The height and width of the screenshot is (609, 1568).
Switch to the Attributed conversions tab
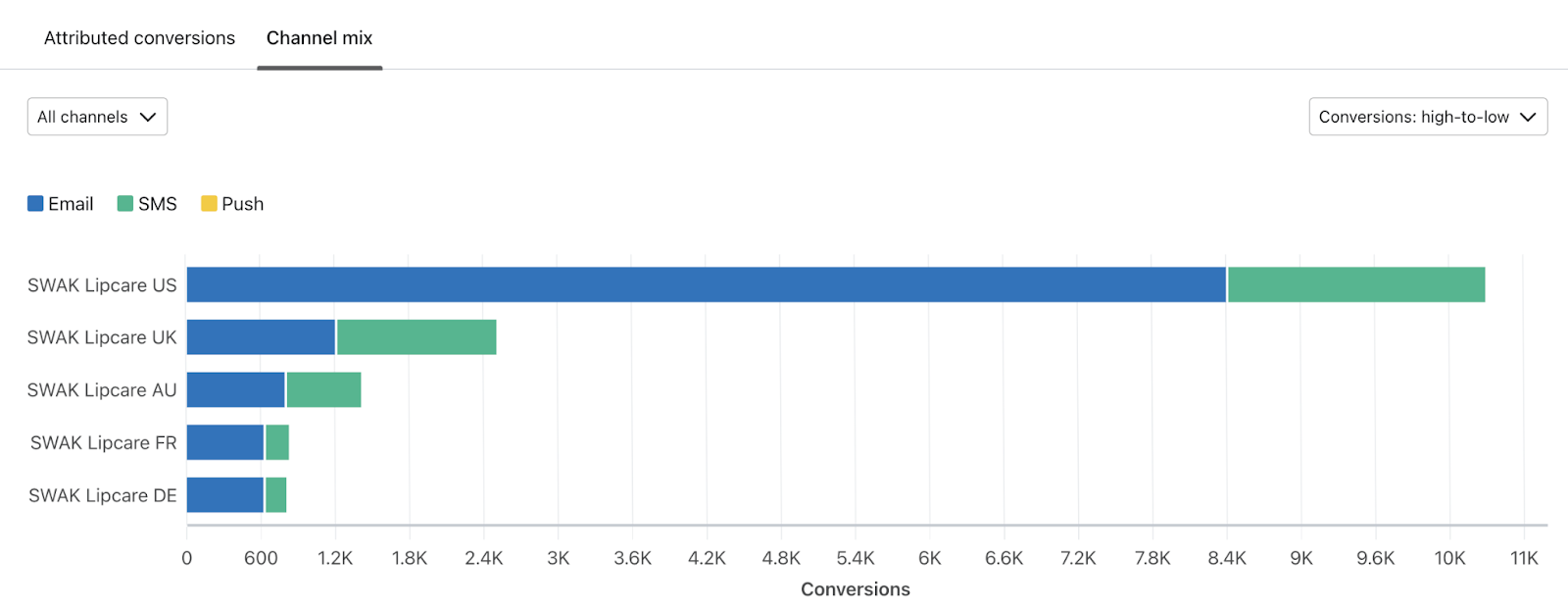pyautogui.click(x=138, y=37)
